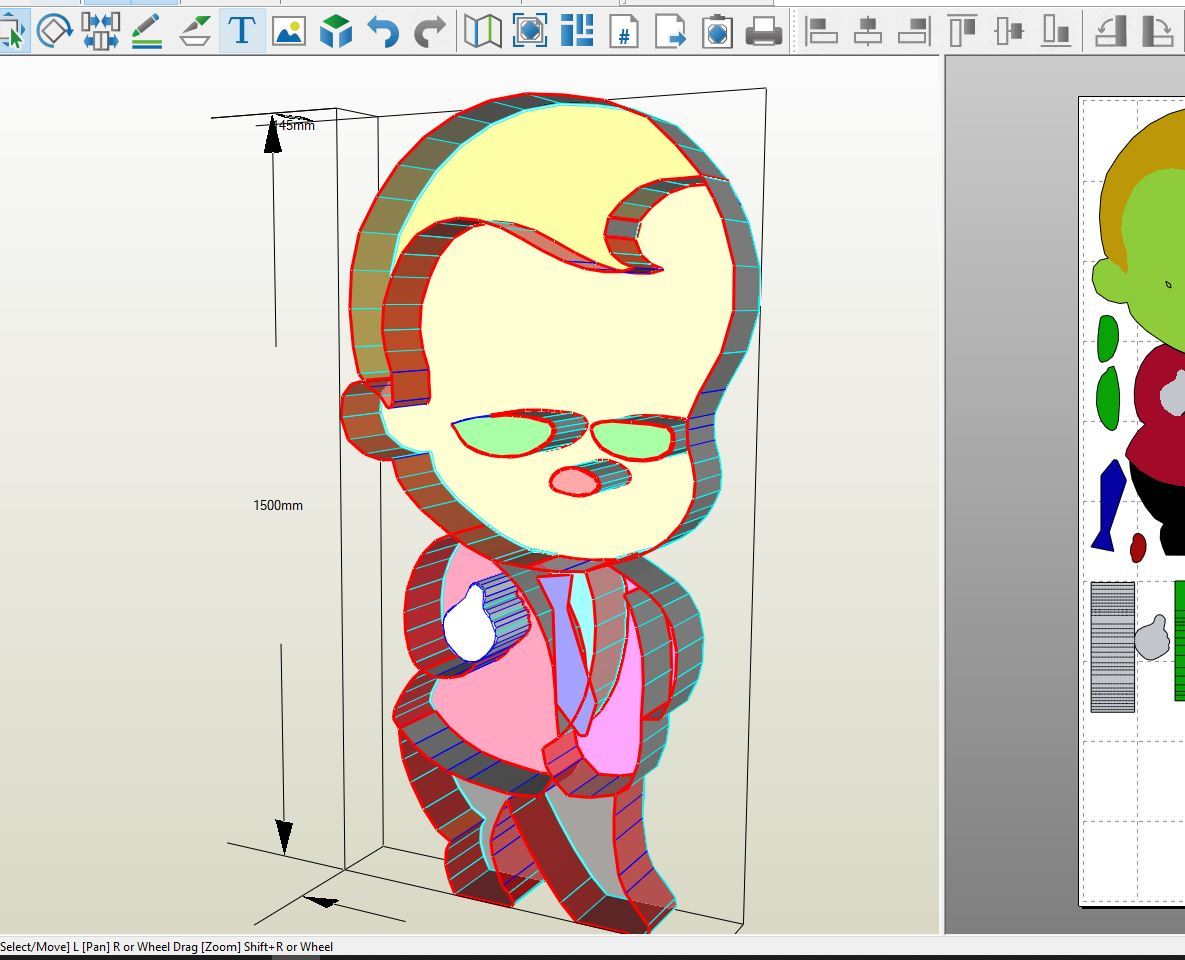
Task: Undo the last action
Action: click(383, 32)
